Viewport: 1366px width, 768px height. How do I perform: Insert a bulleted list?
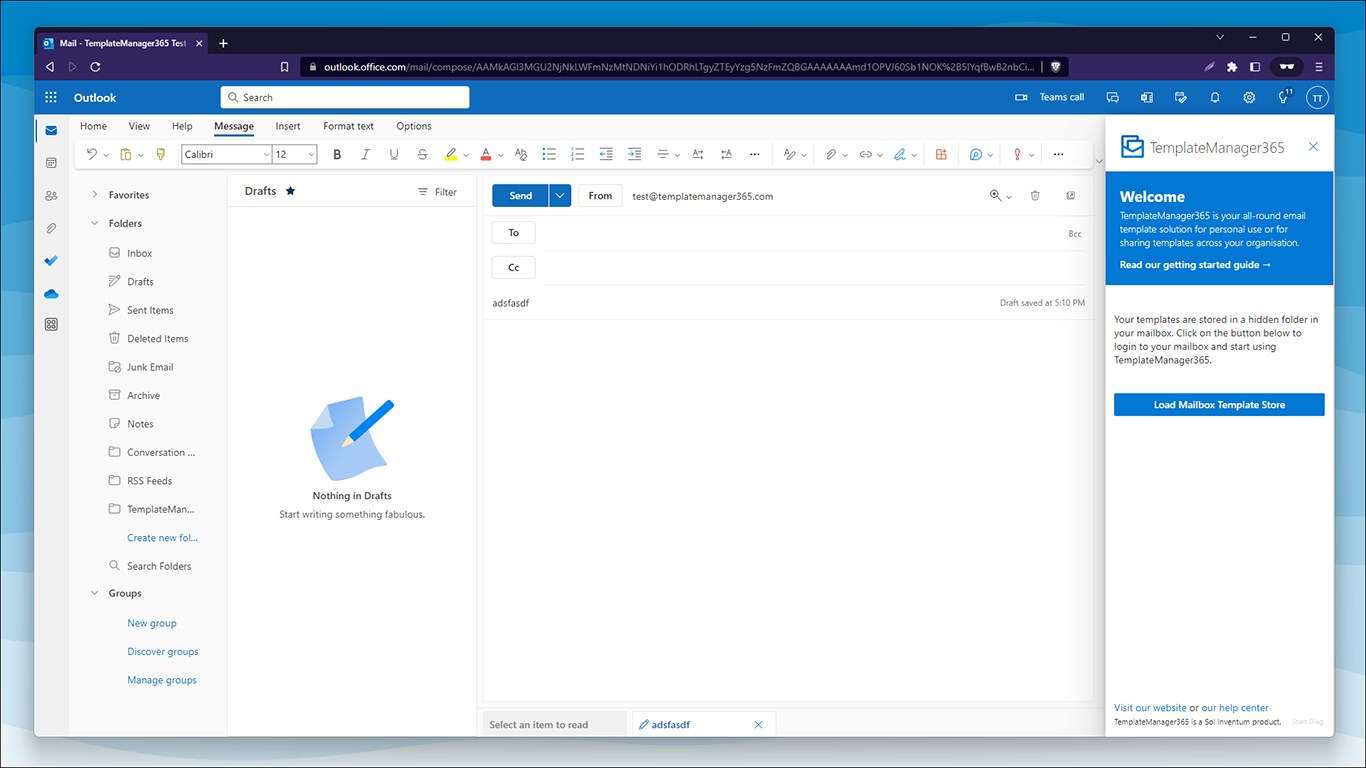tap(549, 154)
